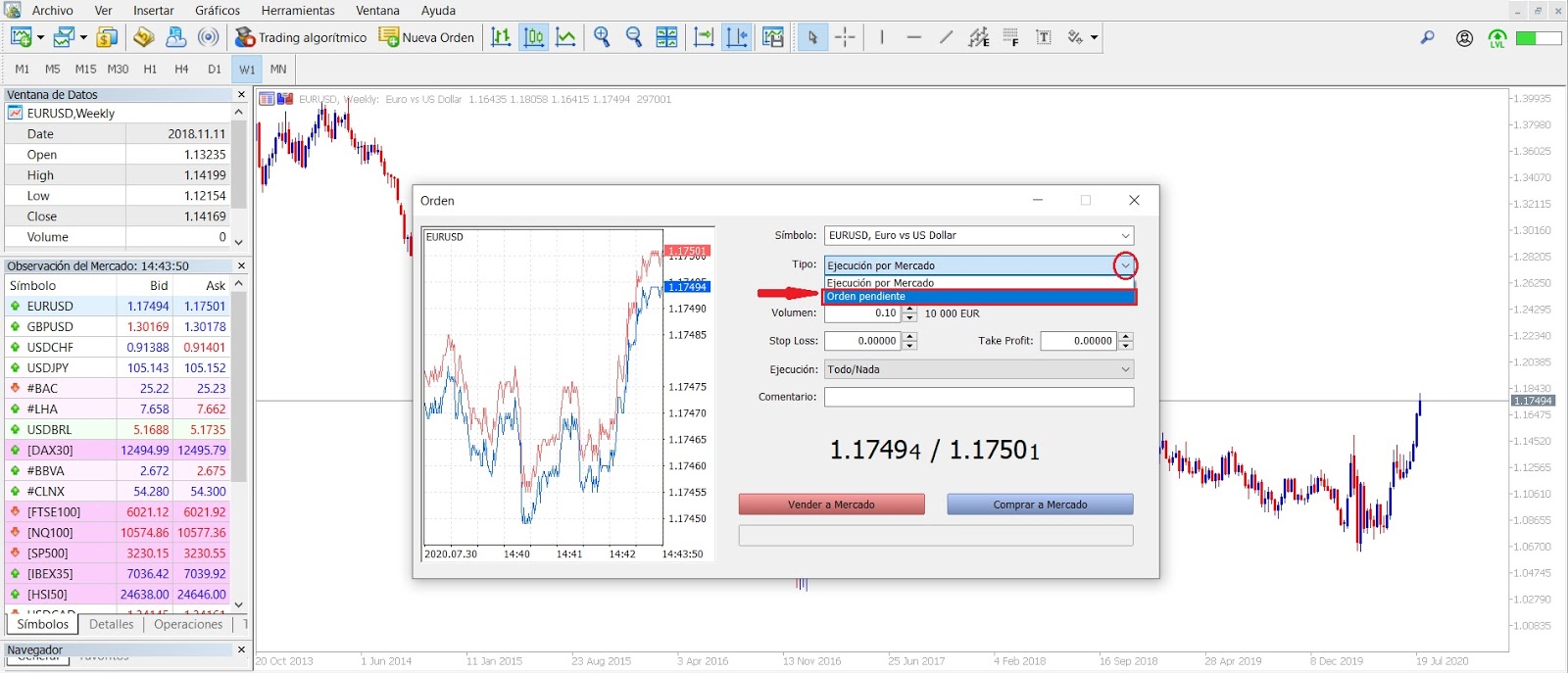Select the crosshair cursor tool

[x=845, y=37]
